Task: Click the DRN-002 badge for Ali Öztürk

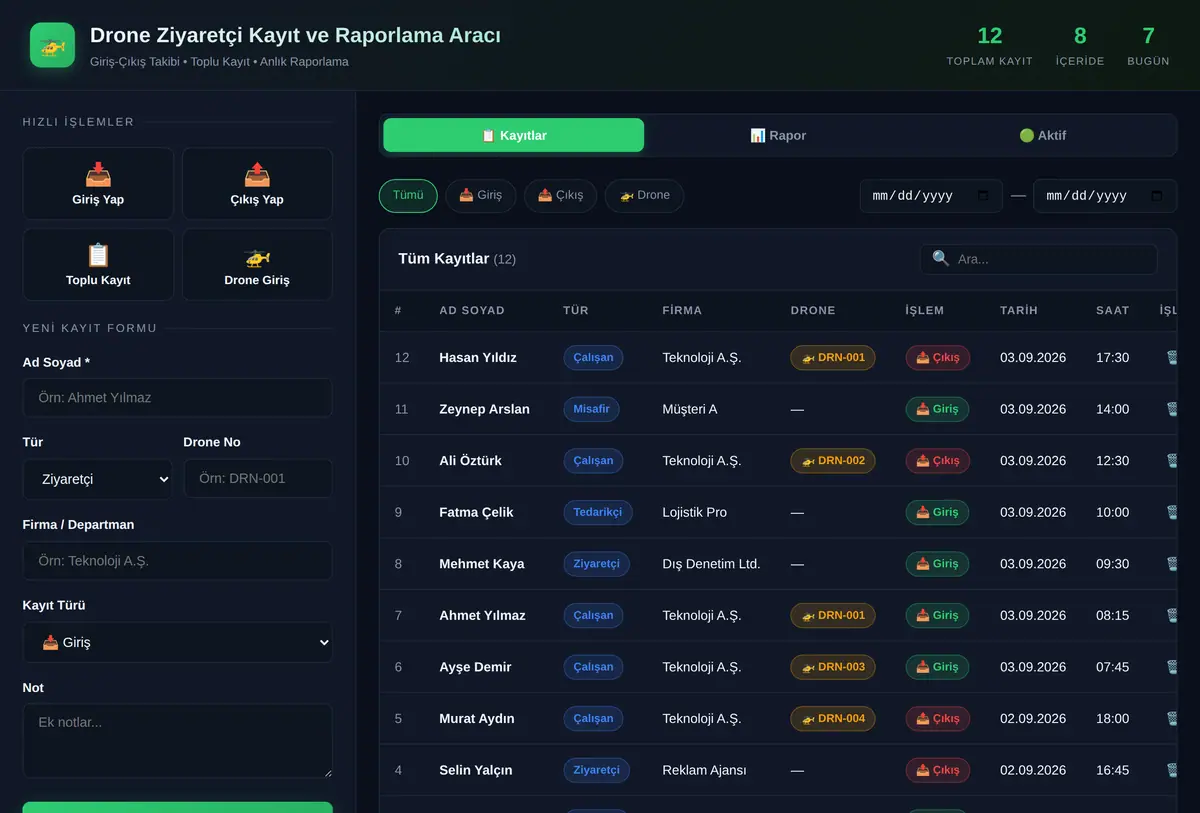Action: [x=833, y=460]
